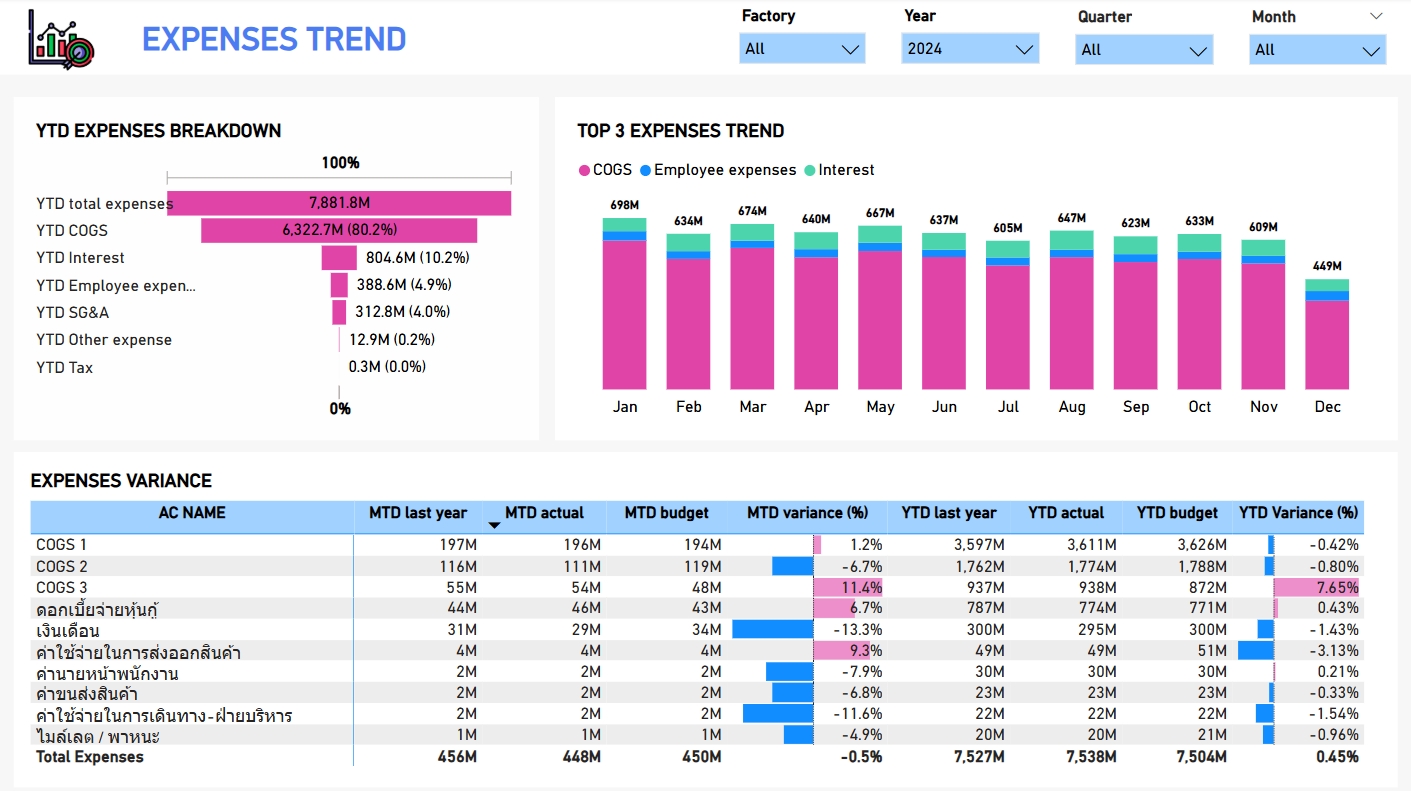Click the sort arrow under MTD actual header
This screenshot has height=791, width=1411.
pyautogui.click(x=493, y=525)
